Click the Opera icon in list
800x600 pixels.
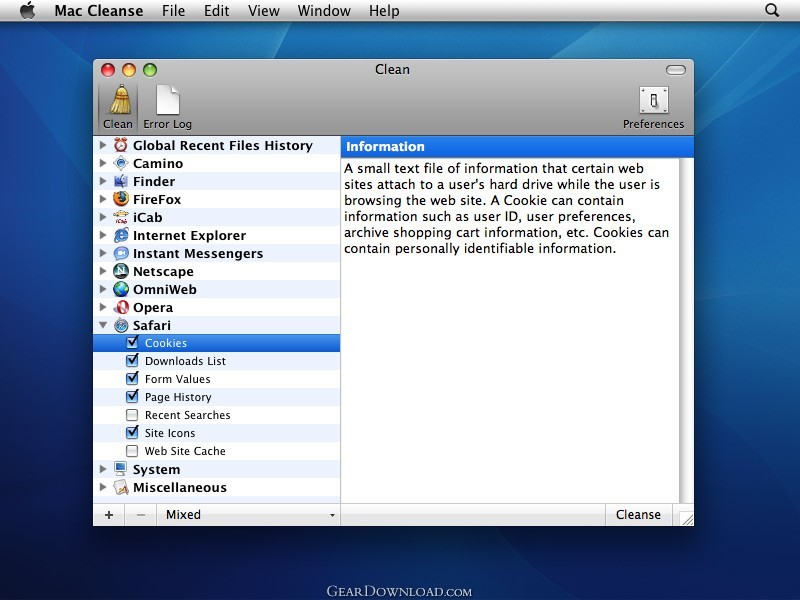[x=121, y=307]
